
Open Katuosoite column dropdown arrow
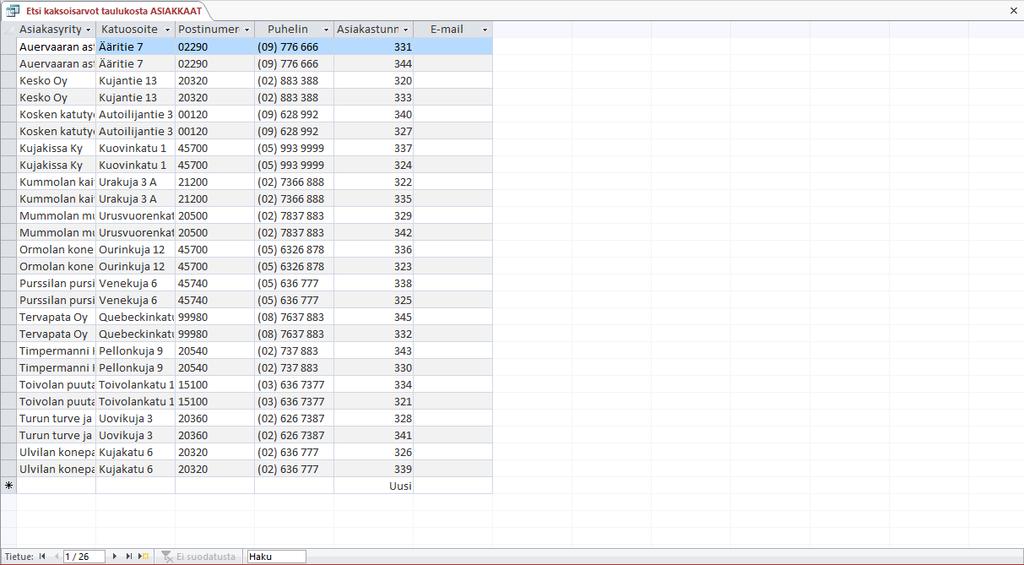167,30
